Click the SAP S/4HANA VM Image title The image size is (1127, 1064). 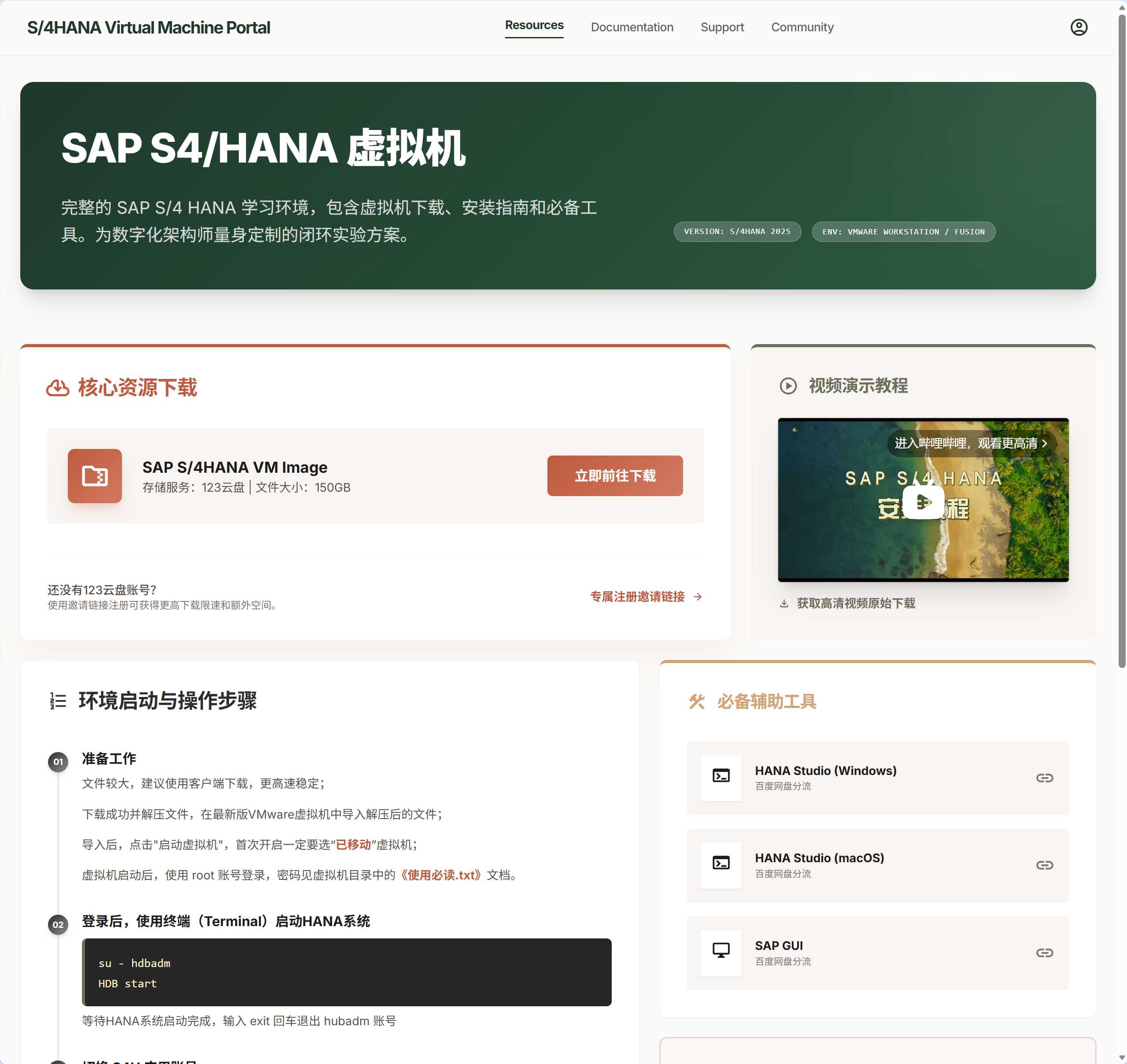click(235, 467)
